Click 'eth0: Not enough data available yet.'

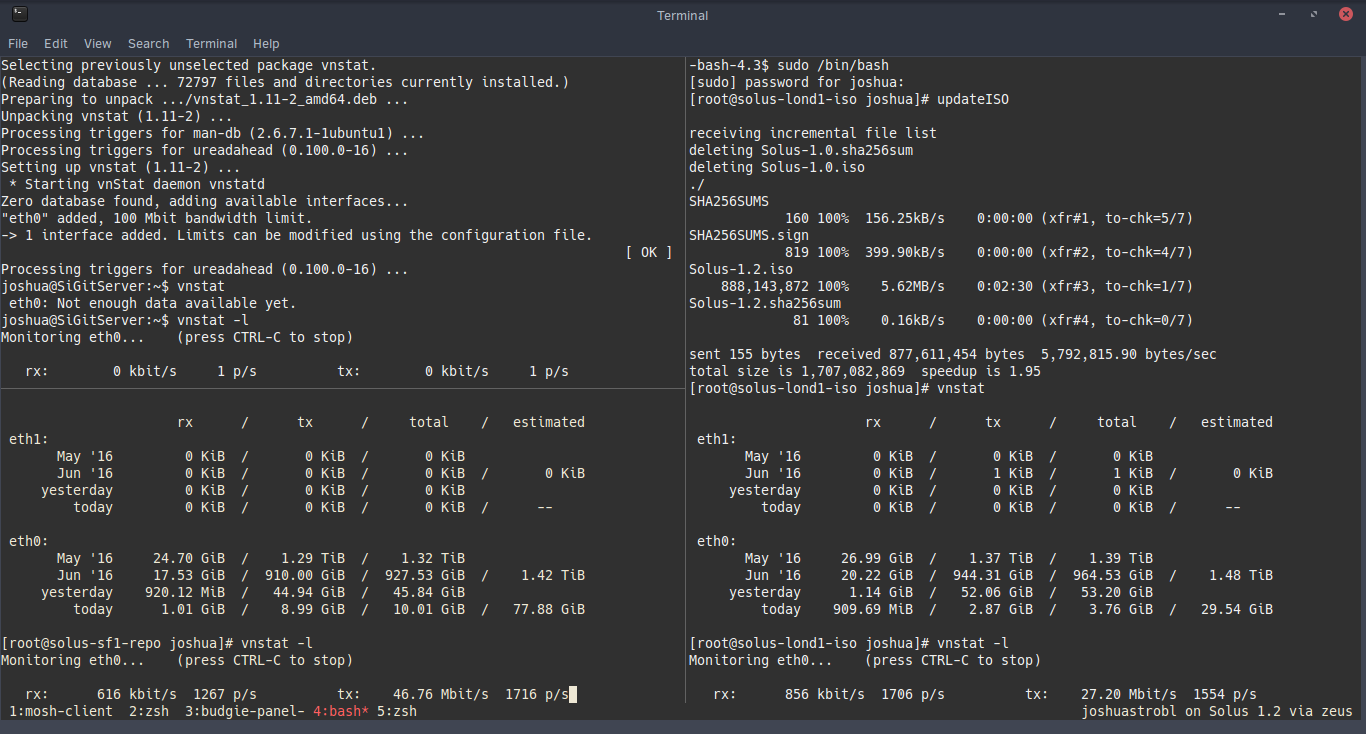tap(153, 303)
